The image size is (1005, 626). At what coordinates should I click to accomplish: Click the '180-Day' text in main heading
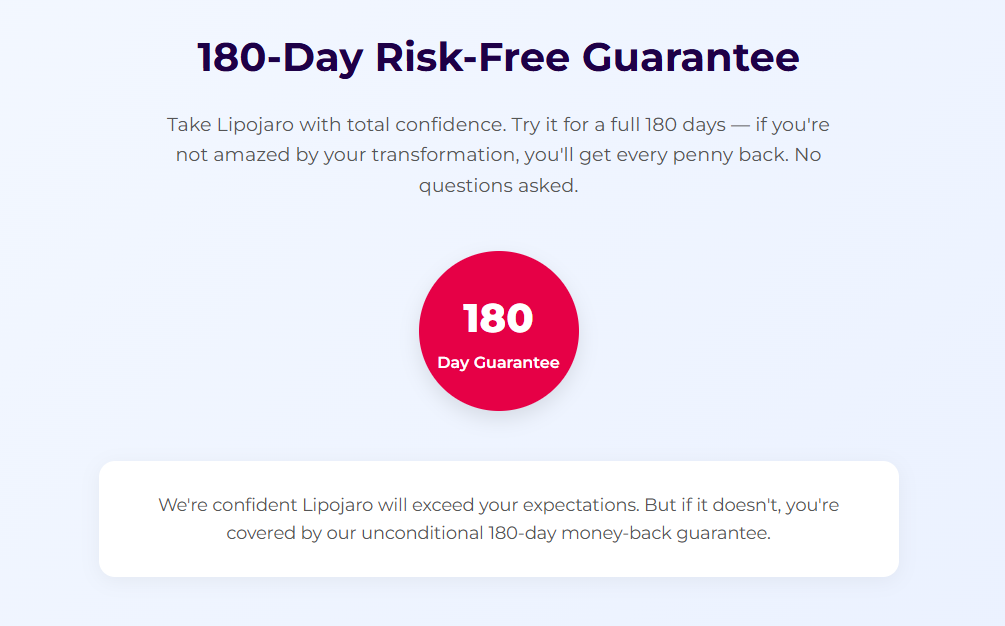[281, 58]
